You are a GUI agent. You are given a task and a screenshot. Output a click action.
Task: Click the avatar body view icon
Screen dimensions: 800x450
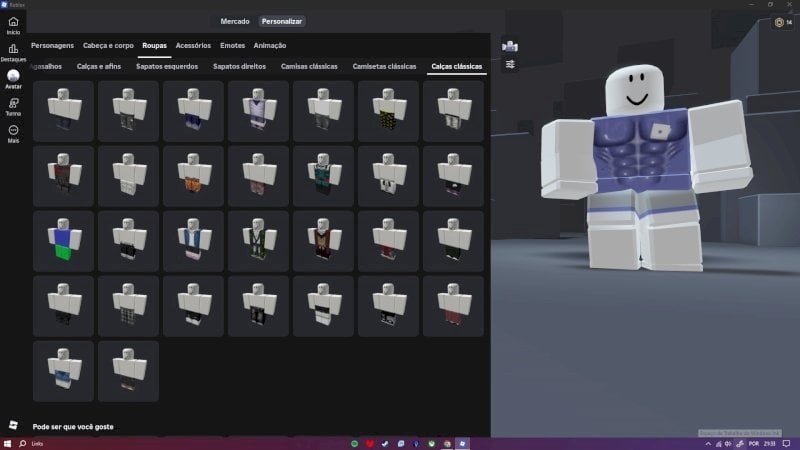point(510,46)
